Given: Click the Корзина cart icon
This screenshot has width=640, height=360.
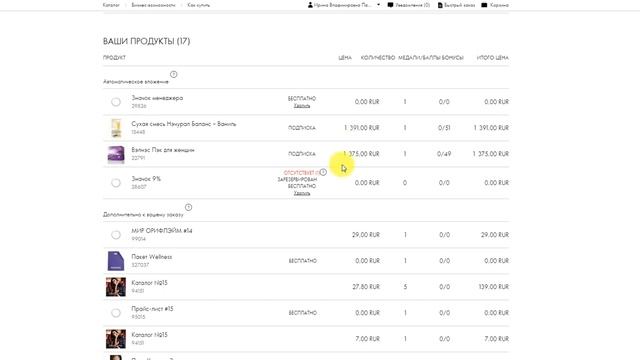Looking at the screenshot, I should point(484,5).
